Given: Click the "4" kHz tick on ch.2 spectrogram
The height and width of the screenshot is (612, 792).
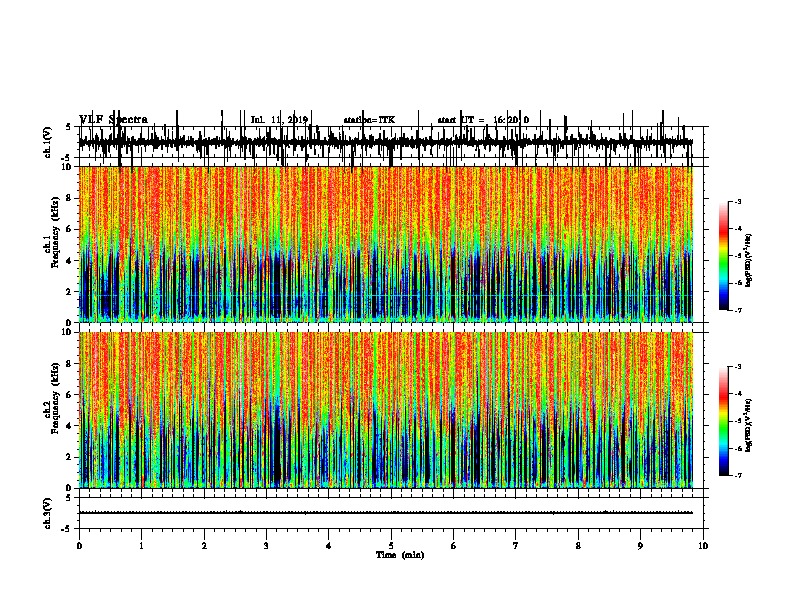Looking at the screenshot, I should click(70, 426).
